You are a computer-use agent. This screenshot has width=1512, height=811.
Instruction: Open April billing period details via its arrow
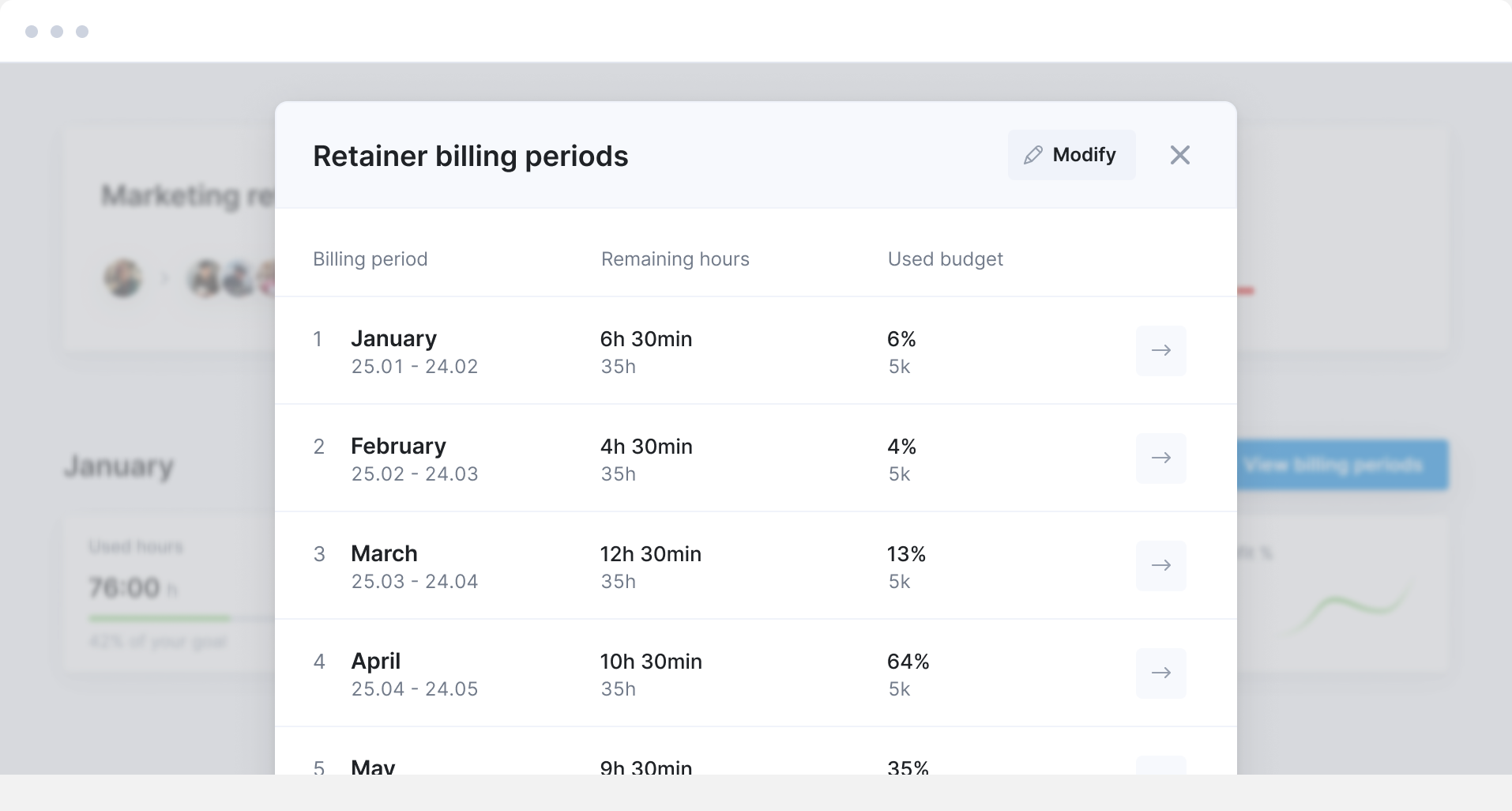point(1161,673)
